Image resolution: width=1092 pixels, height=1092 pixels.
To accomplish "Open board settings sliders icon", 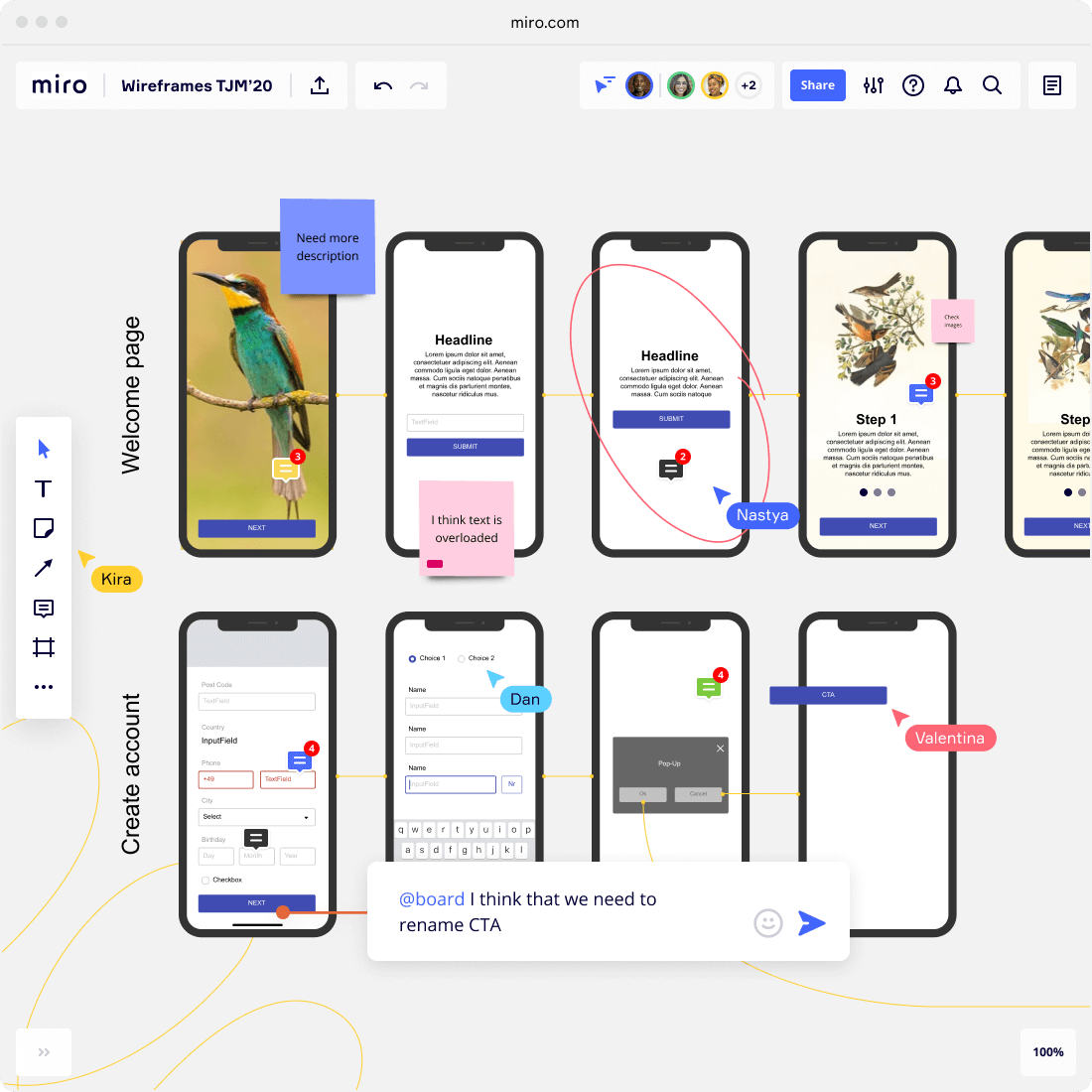I will click(x=874, y=85).
